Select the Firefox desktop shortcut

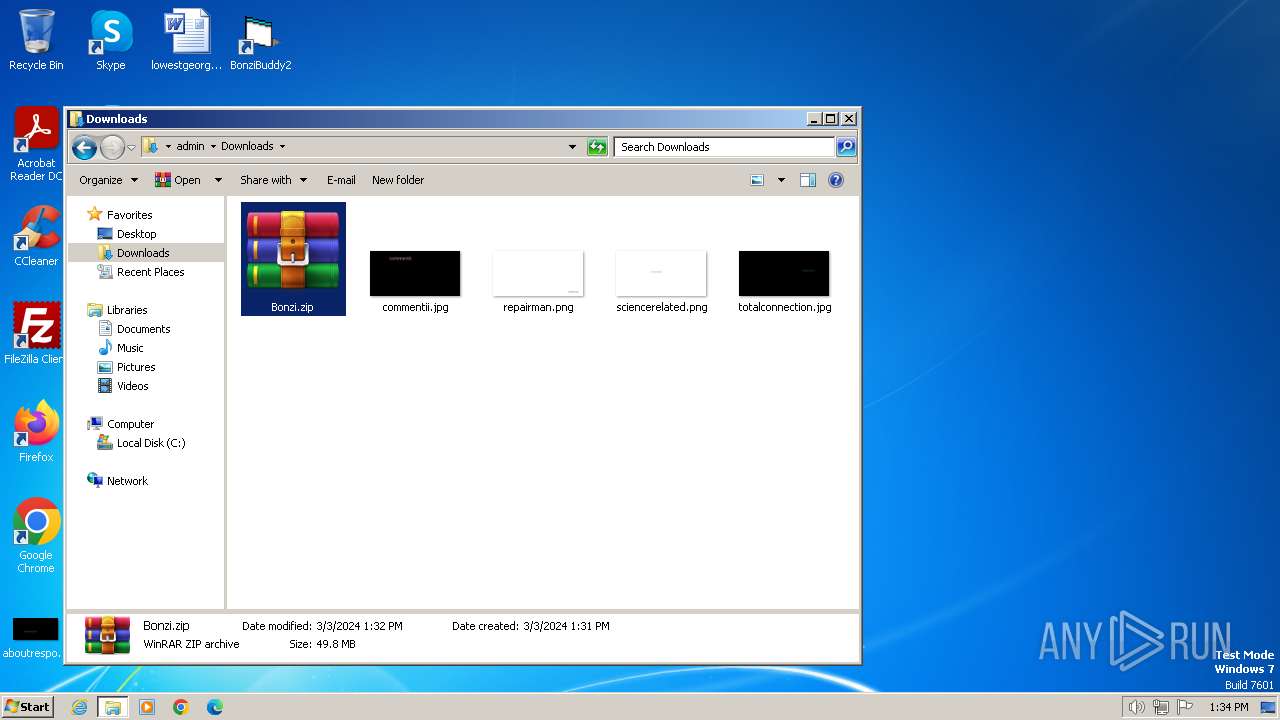pyautogui.click(x=36, y=432)
